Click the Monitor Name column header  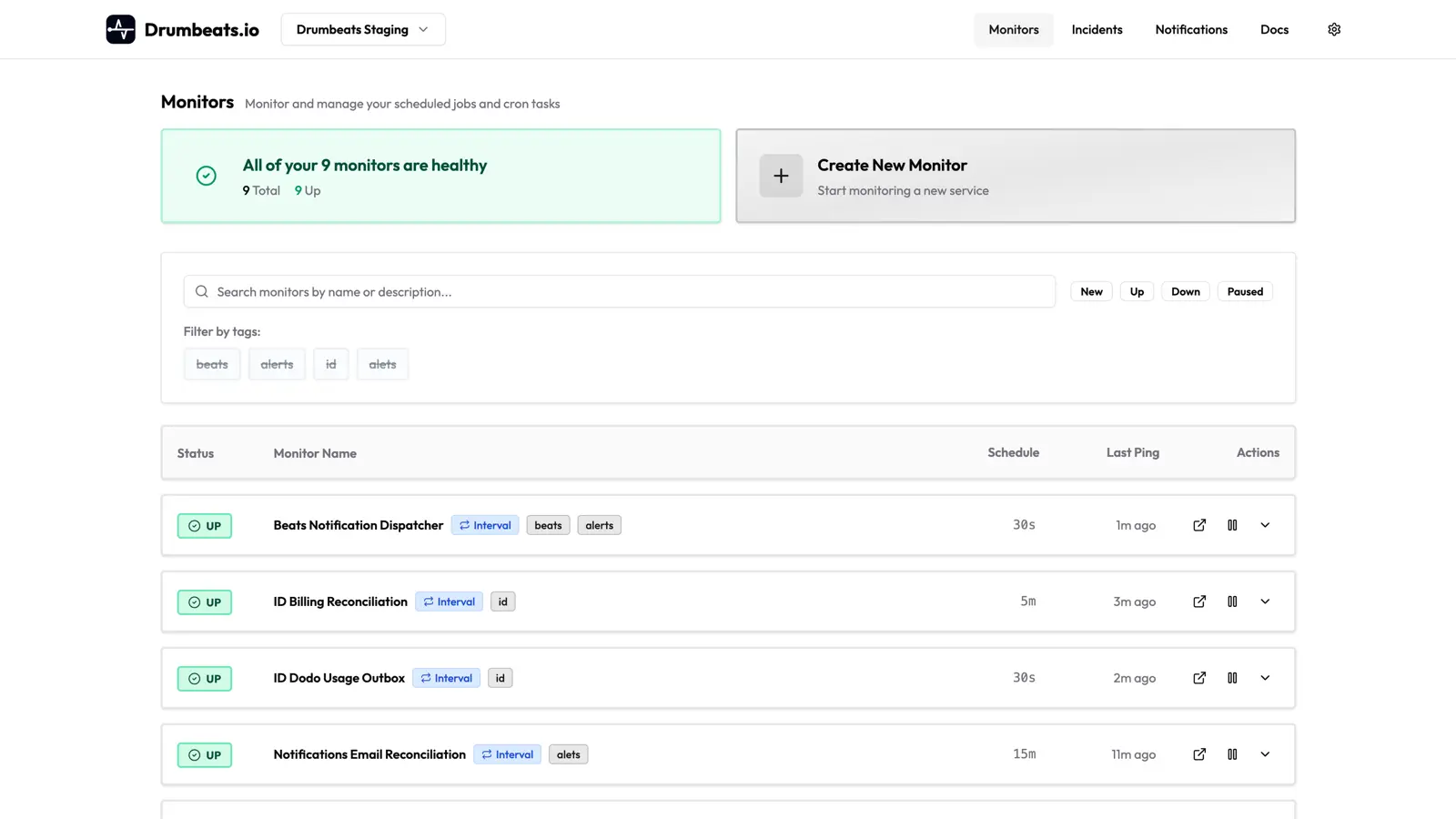tap(315, 453)
